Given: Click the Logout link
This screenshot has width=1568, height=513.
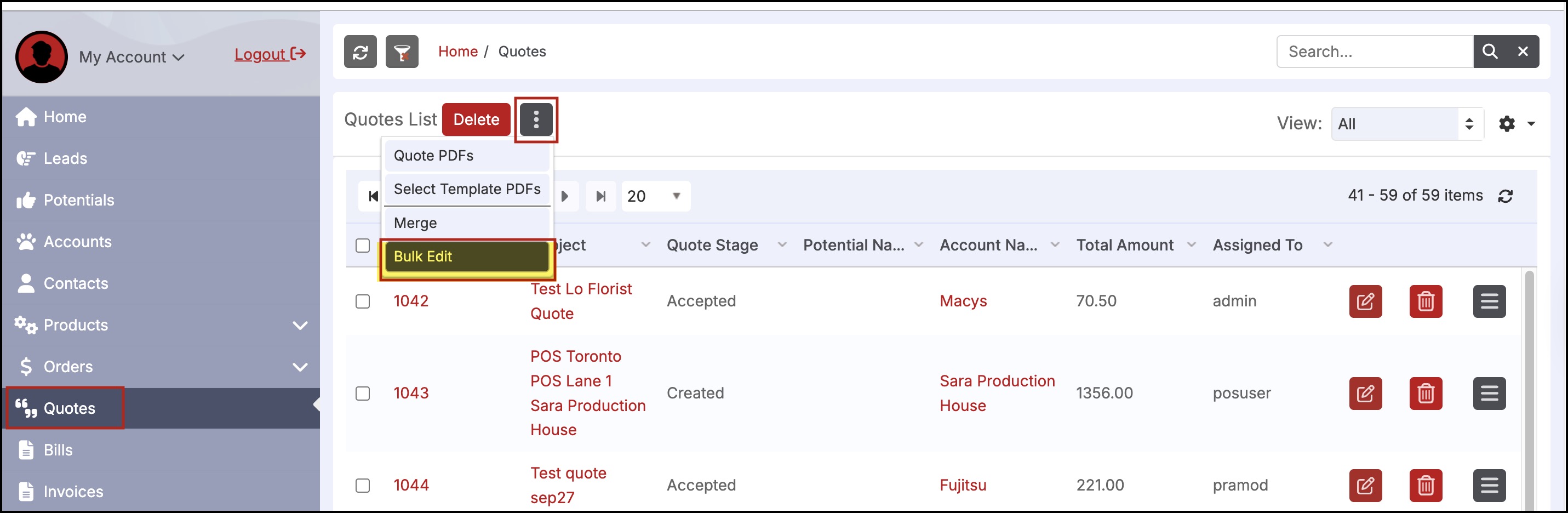Looking at the screenshot, I should pos(270,54).
